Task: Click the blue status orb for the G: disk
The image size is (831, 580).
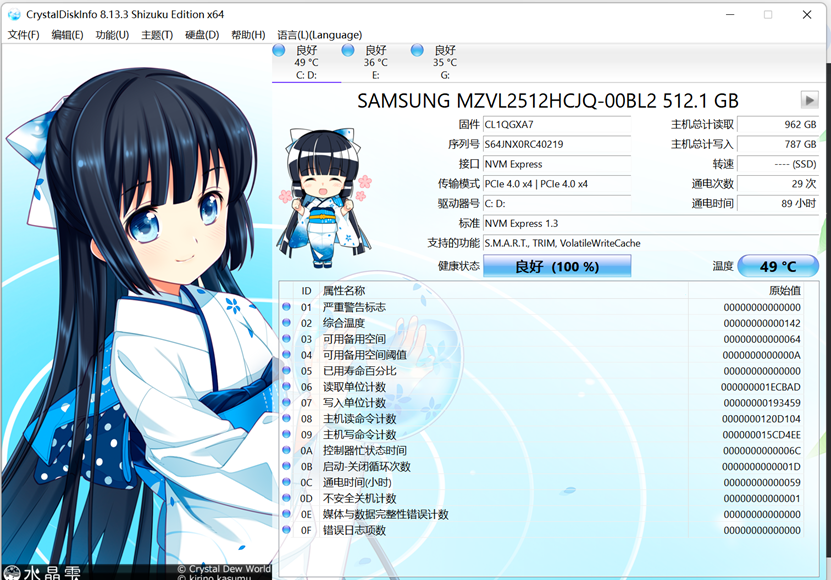Action: [x=417, y=50]
